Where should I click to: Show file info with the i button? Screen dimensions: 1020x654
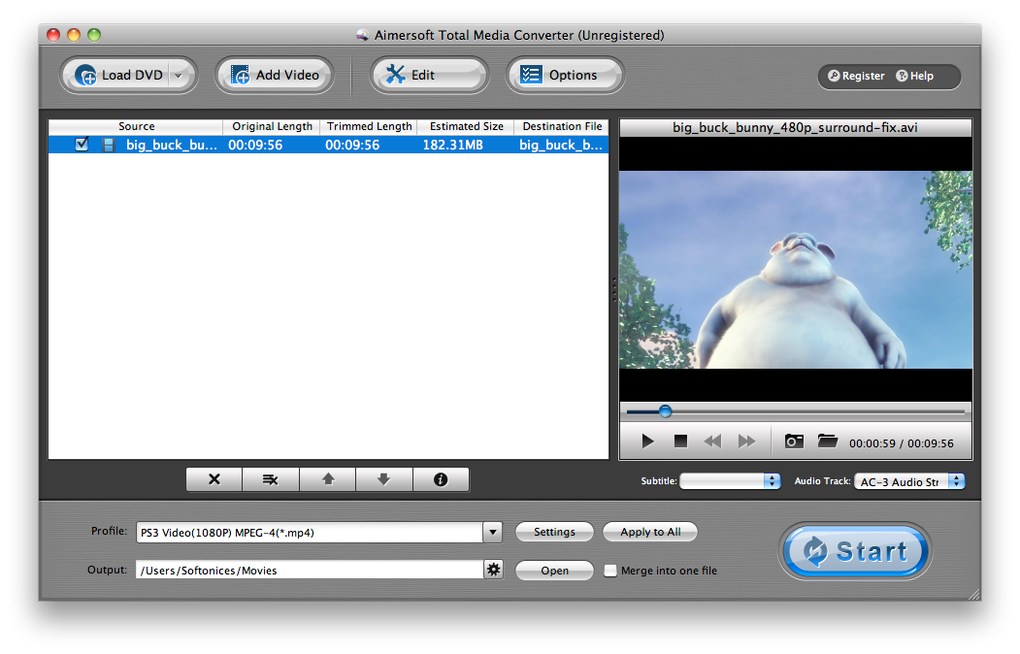pyautogui.click(x=440, y=480)
